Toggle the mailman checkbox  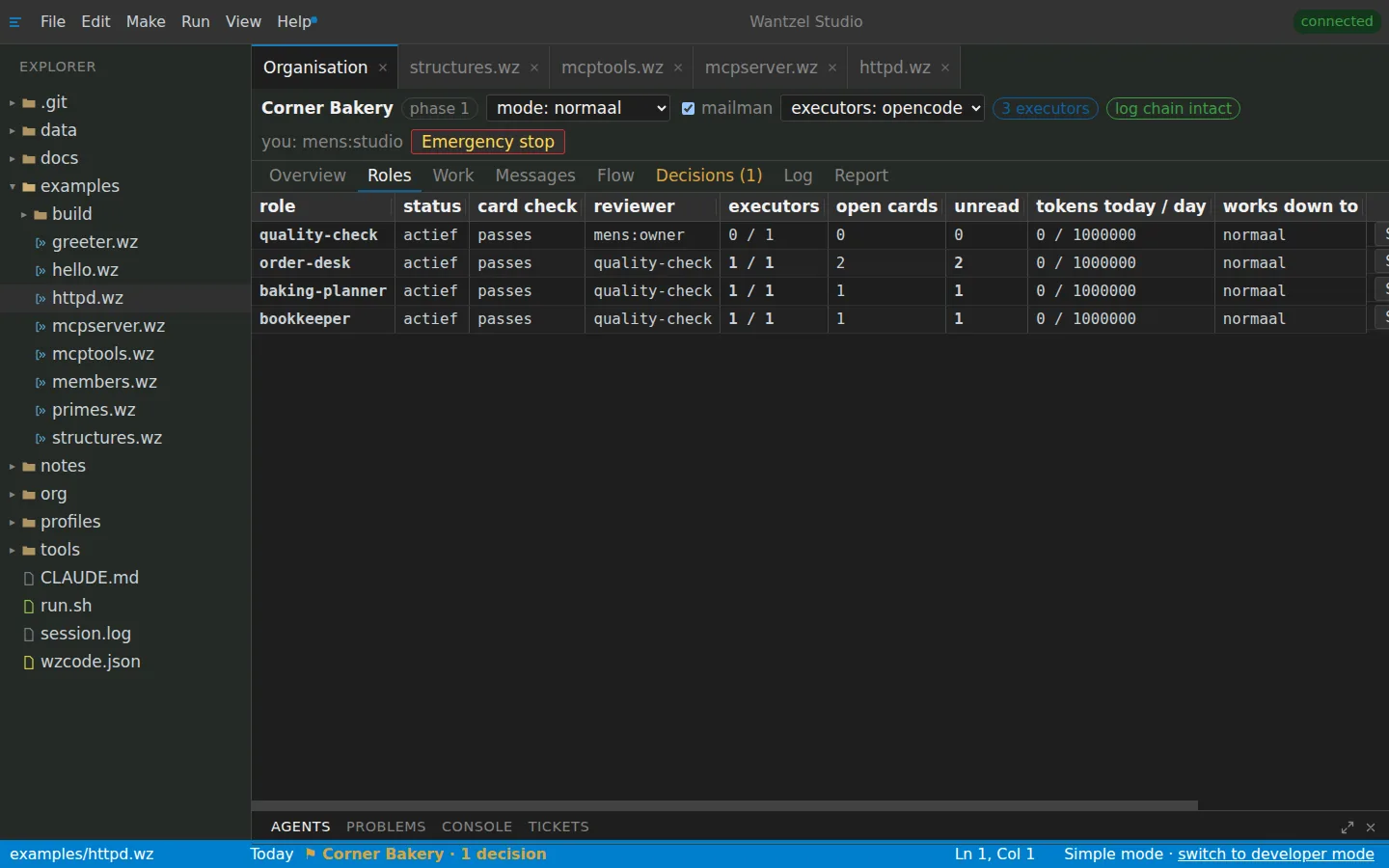(x=688, y=109)
